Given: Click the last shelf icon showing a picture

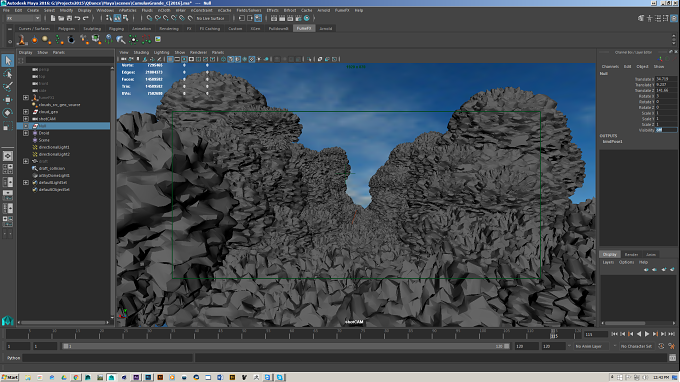Looking at the screenshot, I should coord(158,39).
